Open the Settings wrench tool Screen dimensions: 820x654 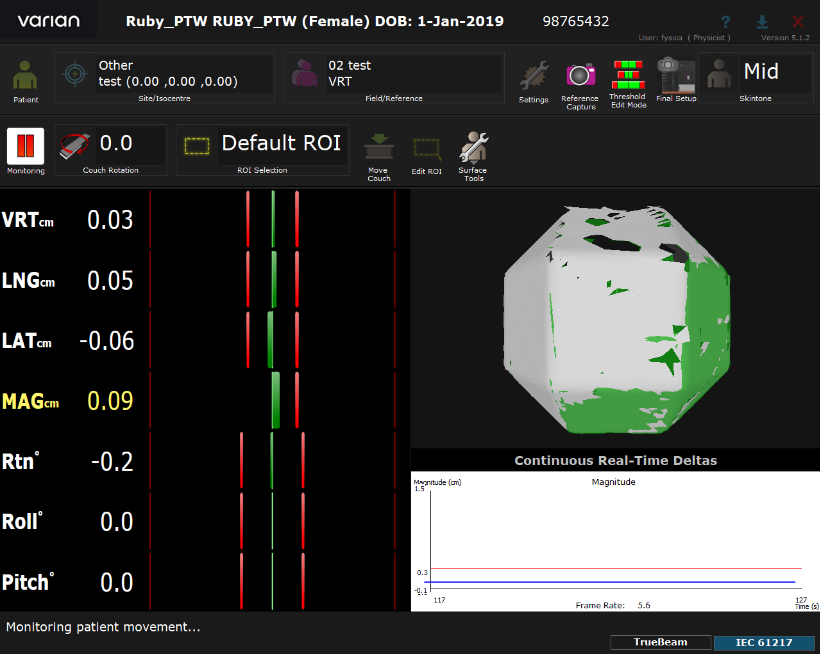point(533,78)
